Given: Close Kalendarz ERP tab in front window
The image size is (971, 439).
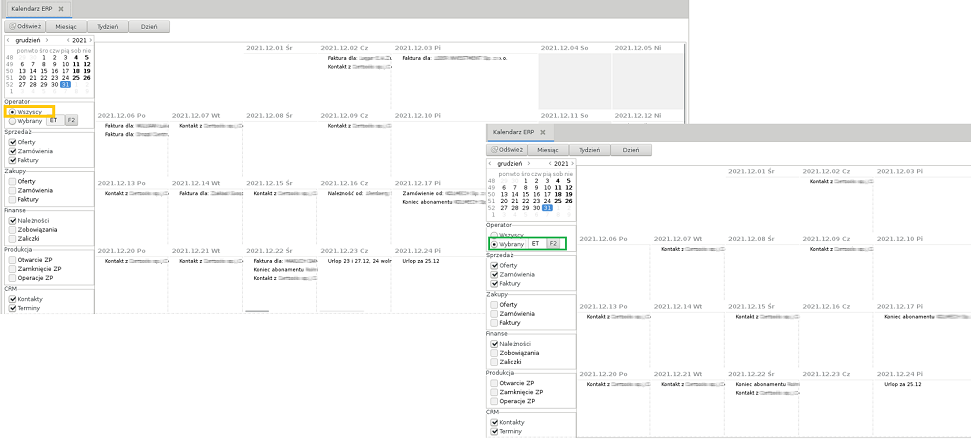Looking at the screenshot, I should [x=542, y=133].
